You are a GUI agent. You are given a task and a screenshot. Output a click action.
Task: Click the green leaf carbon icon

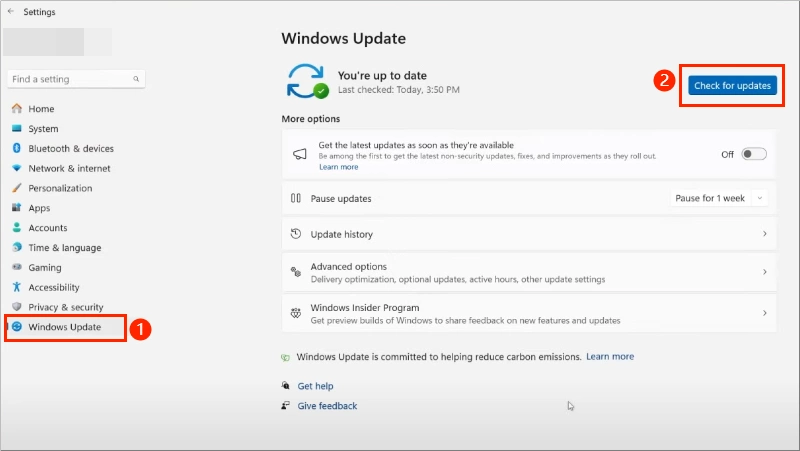click(285, 358)
